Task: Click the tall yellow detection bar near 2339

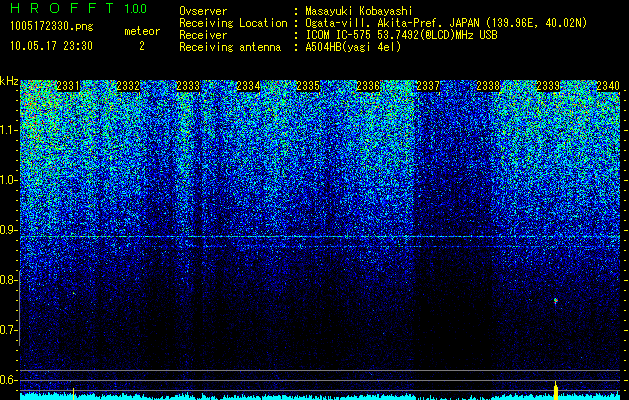Action: pos(556,391)
